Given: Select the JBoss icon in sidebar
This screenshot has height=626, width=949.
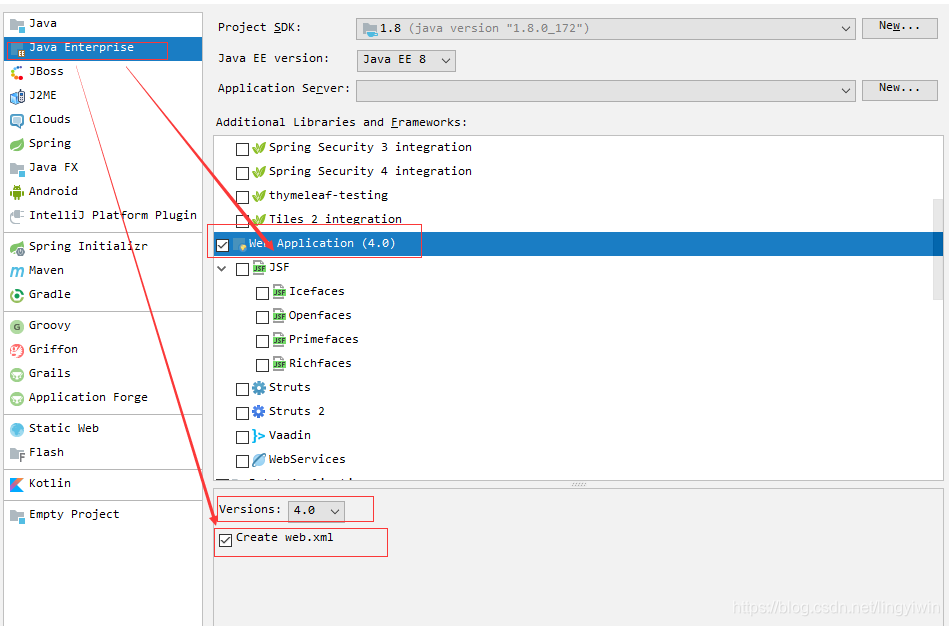Looking at the screenshot, I should pos(17,73).
